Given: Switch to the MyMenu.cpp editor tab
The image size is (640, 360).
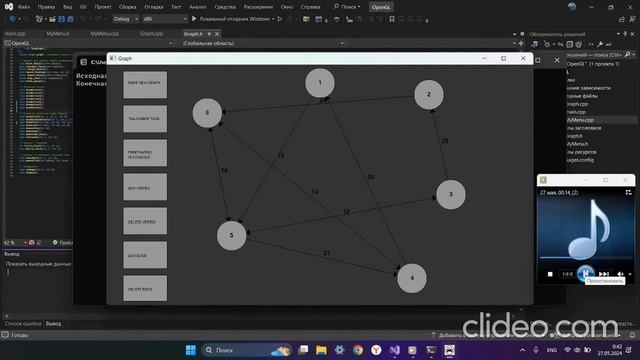Looking at the screenshot, I should (x=104, y=34).
